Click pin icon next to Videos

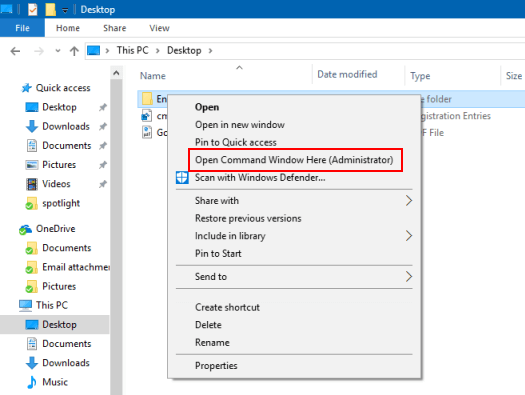pyautogui.click(x=103, y=184)
